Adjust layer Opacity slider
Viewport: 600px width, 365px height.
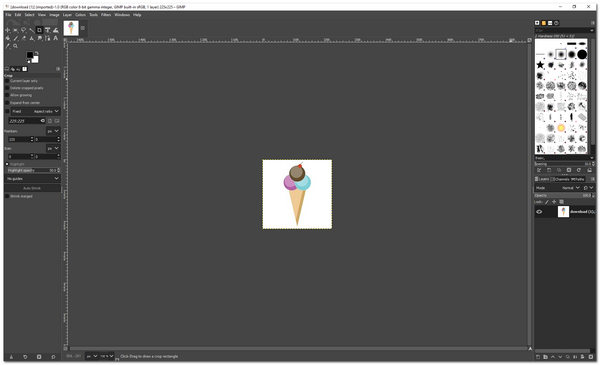point(563,196)
